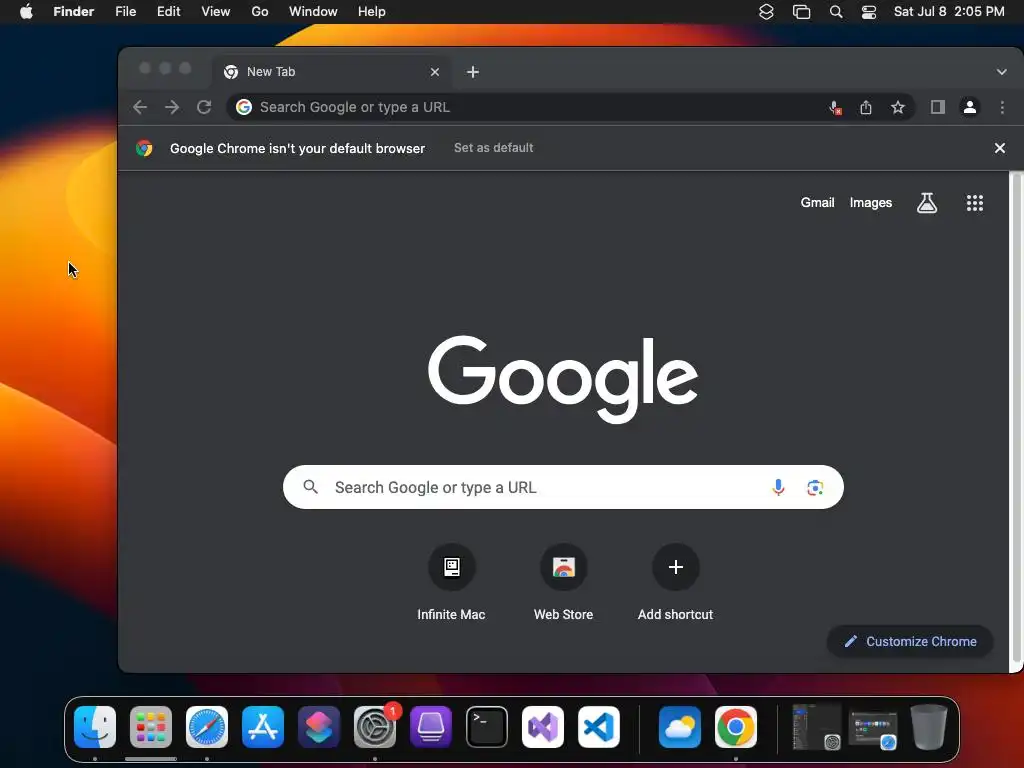Close the New Tab tab
The width and height of the screenshot is (1024, 768).
435,72
